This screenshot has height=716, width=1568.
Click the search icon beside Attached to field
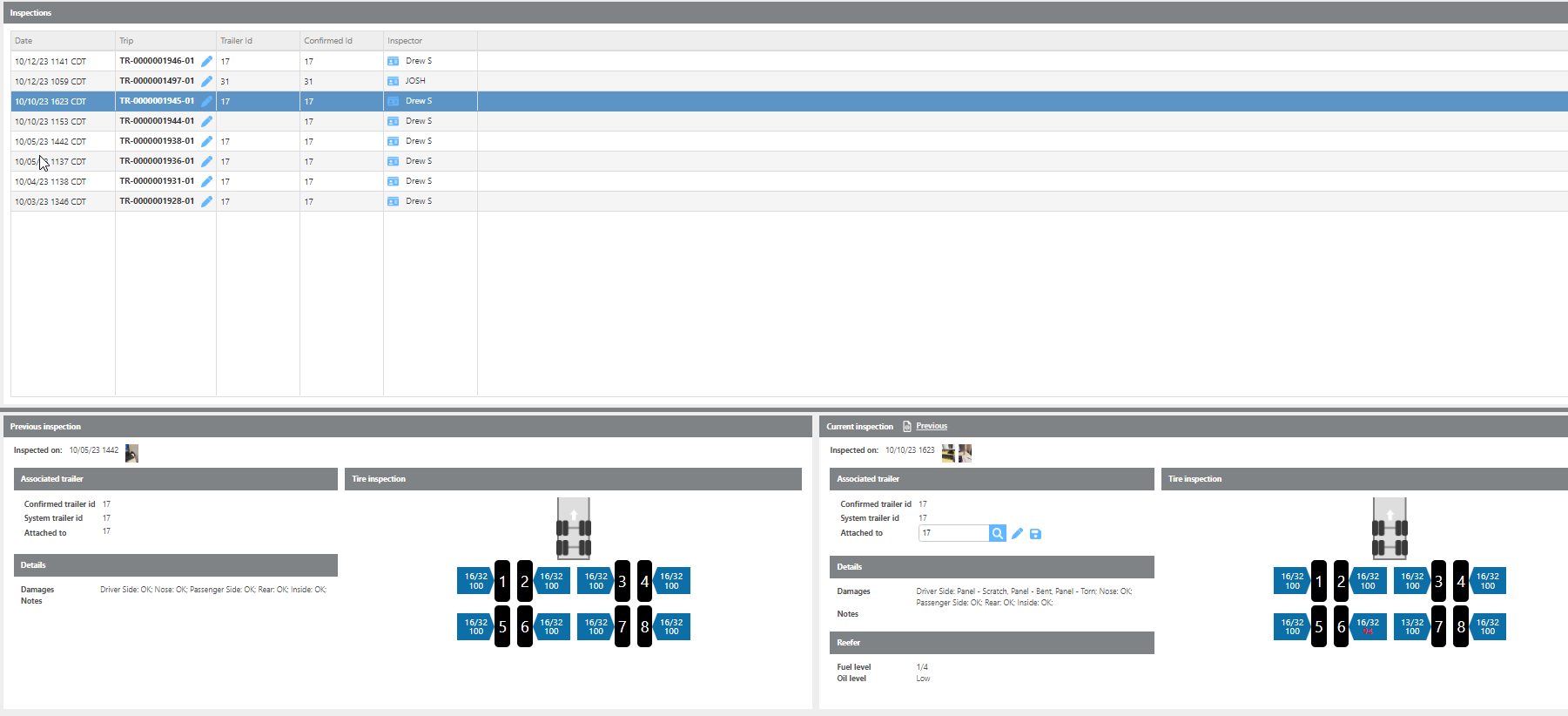tap(997, 533)
